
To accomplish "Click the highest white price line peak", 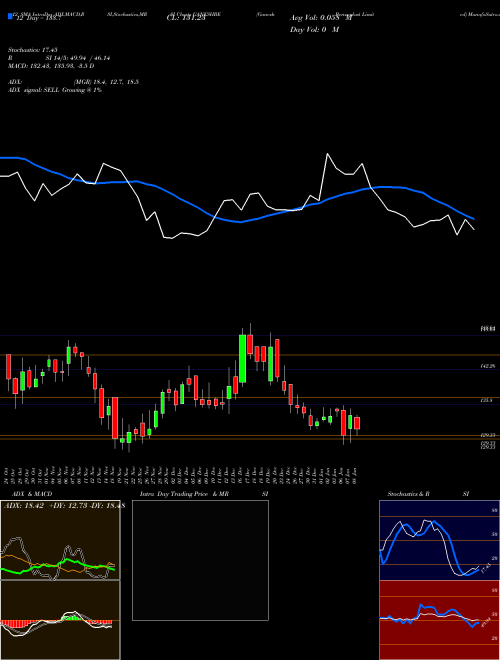I will tap(327, 154).
